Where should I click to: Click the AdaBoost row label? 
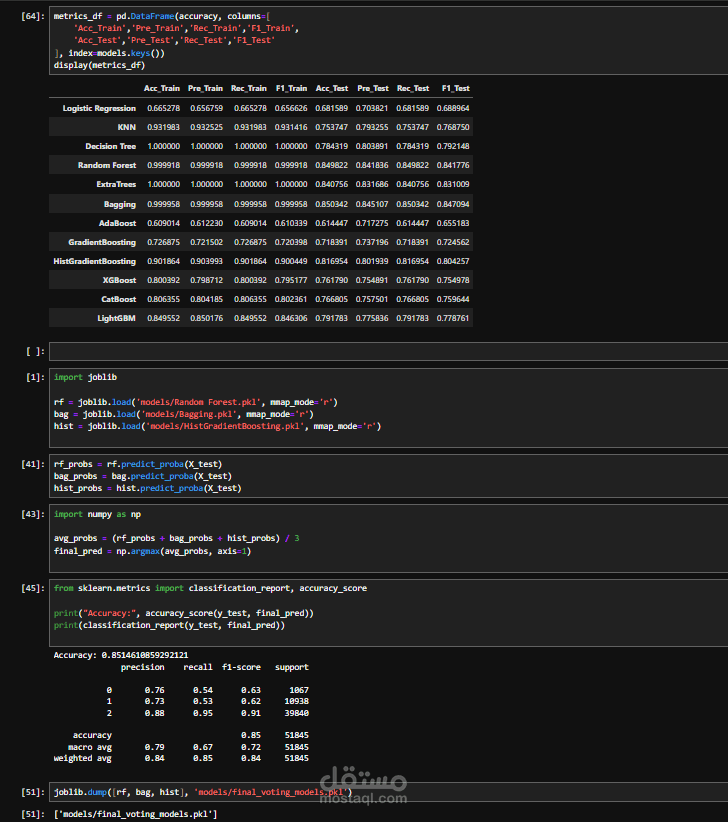pyautogui.click(x=117, y=223)
